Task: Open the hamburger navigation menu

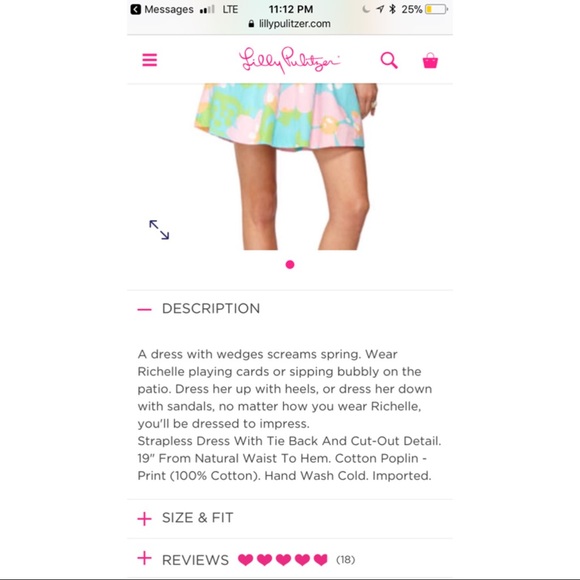Action: point(149,60)
